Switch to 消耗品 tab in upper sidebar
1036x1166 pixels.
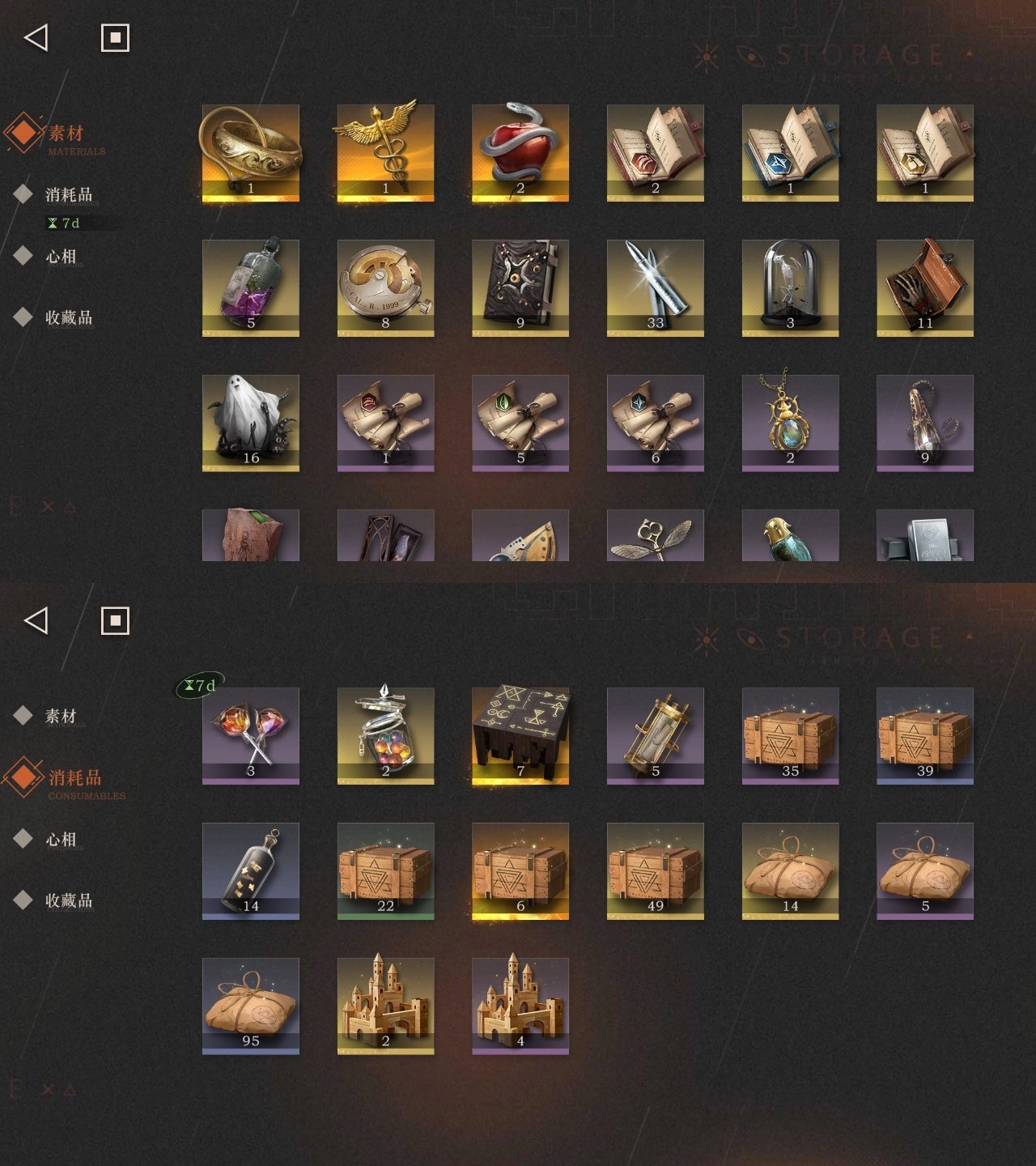[x=69, y=194]
